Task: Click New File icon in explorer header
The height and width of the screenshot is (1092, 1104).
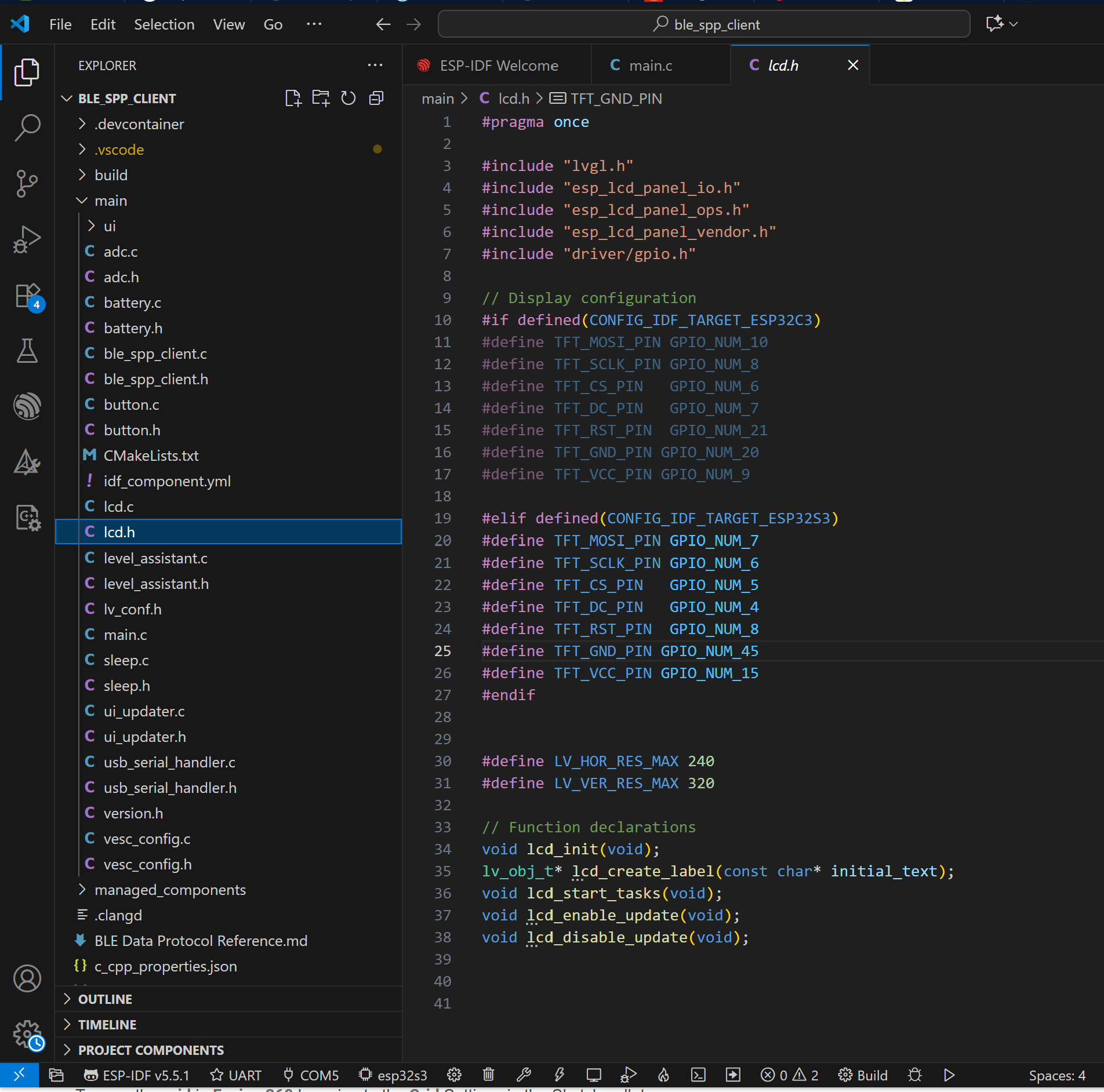Action: click(293, 99)
